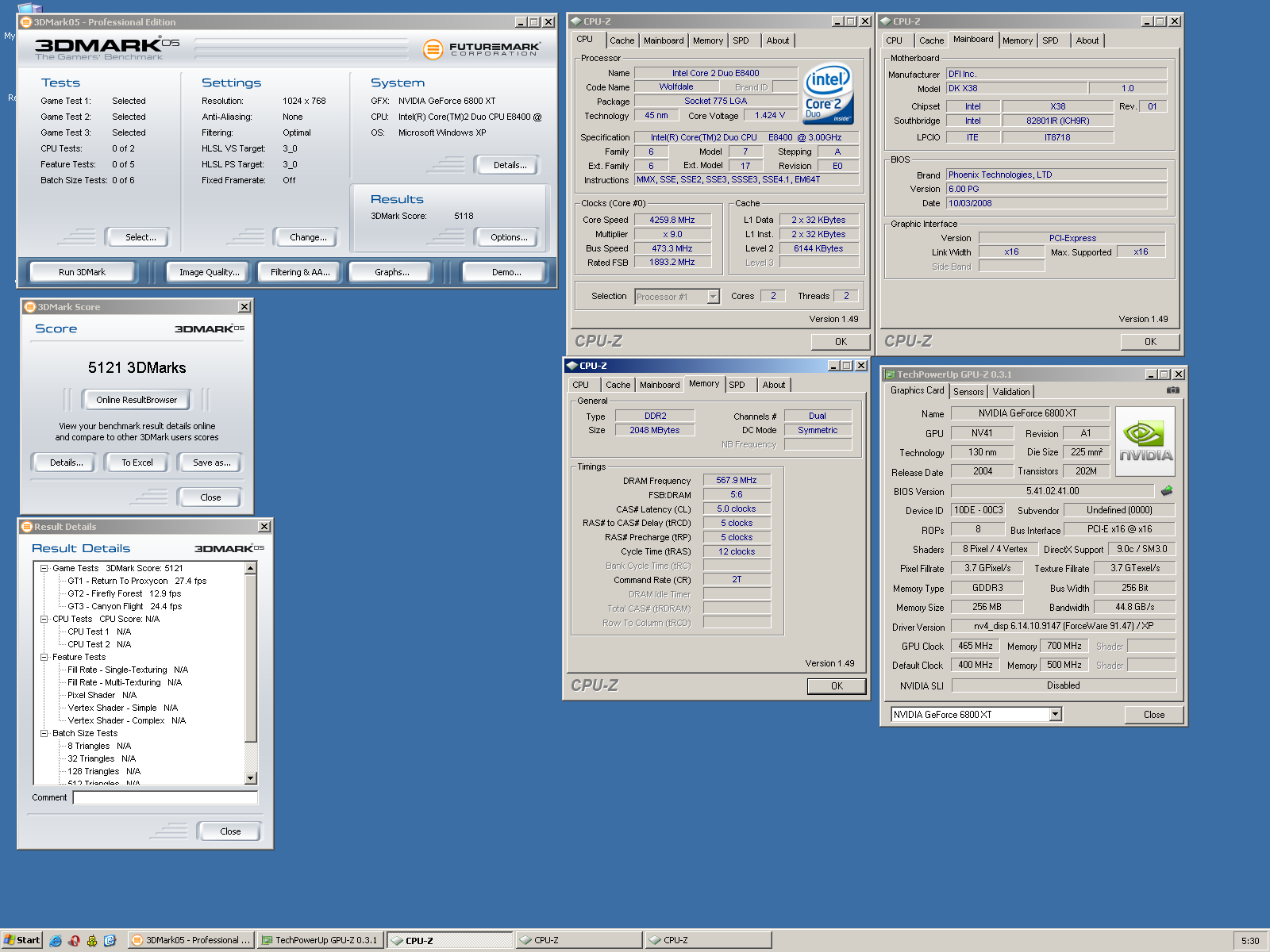Select GT2 - Firefly Forest result row
Image resolution: width=1270 pixels, height=952 pixels.
pos(124,593)
